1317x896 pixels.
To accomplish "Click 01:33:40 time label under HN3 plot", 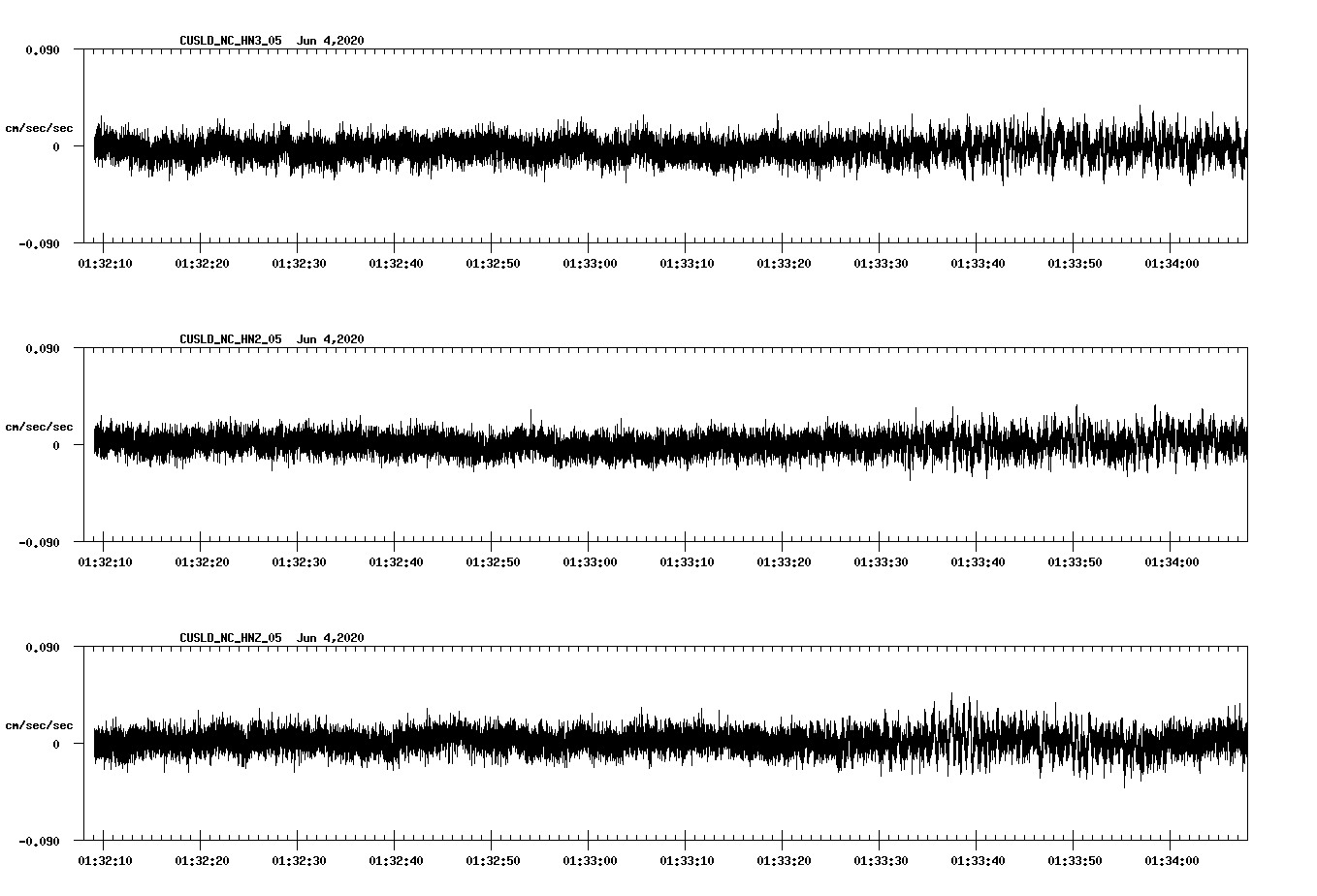I will tap(978, 263).
